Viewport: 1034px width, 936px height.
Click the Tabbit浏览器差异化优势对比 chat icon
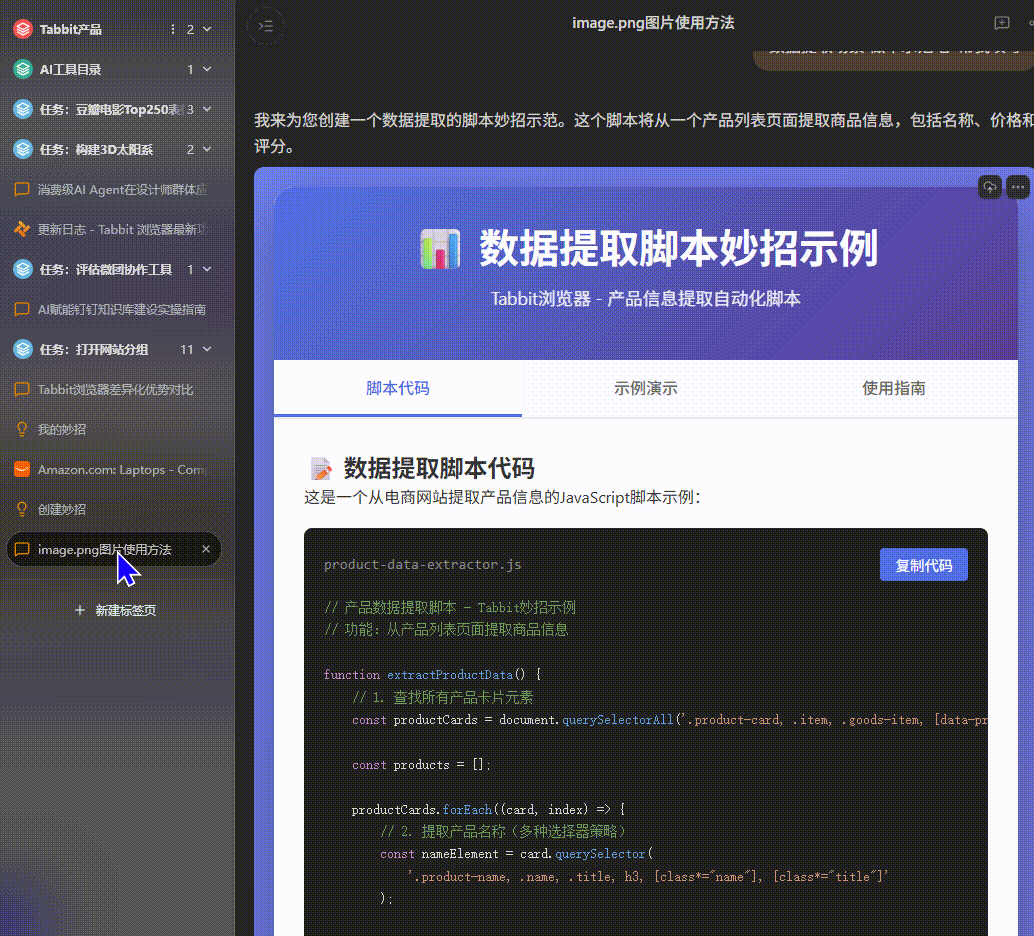(x=22, y=389)
